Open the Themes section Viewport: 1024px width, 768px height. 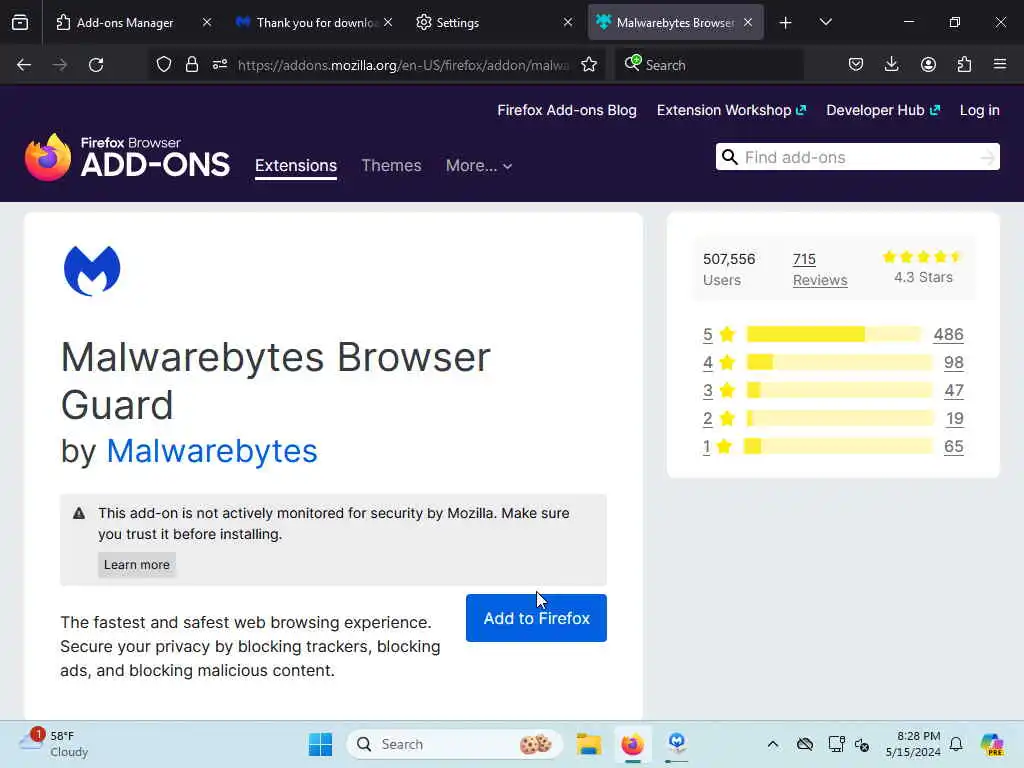point(391,165)
